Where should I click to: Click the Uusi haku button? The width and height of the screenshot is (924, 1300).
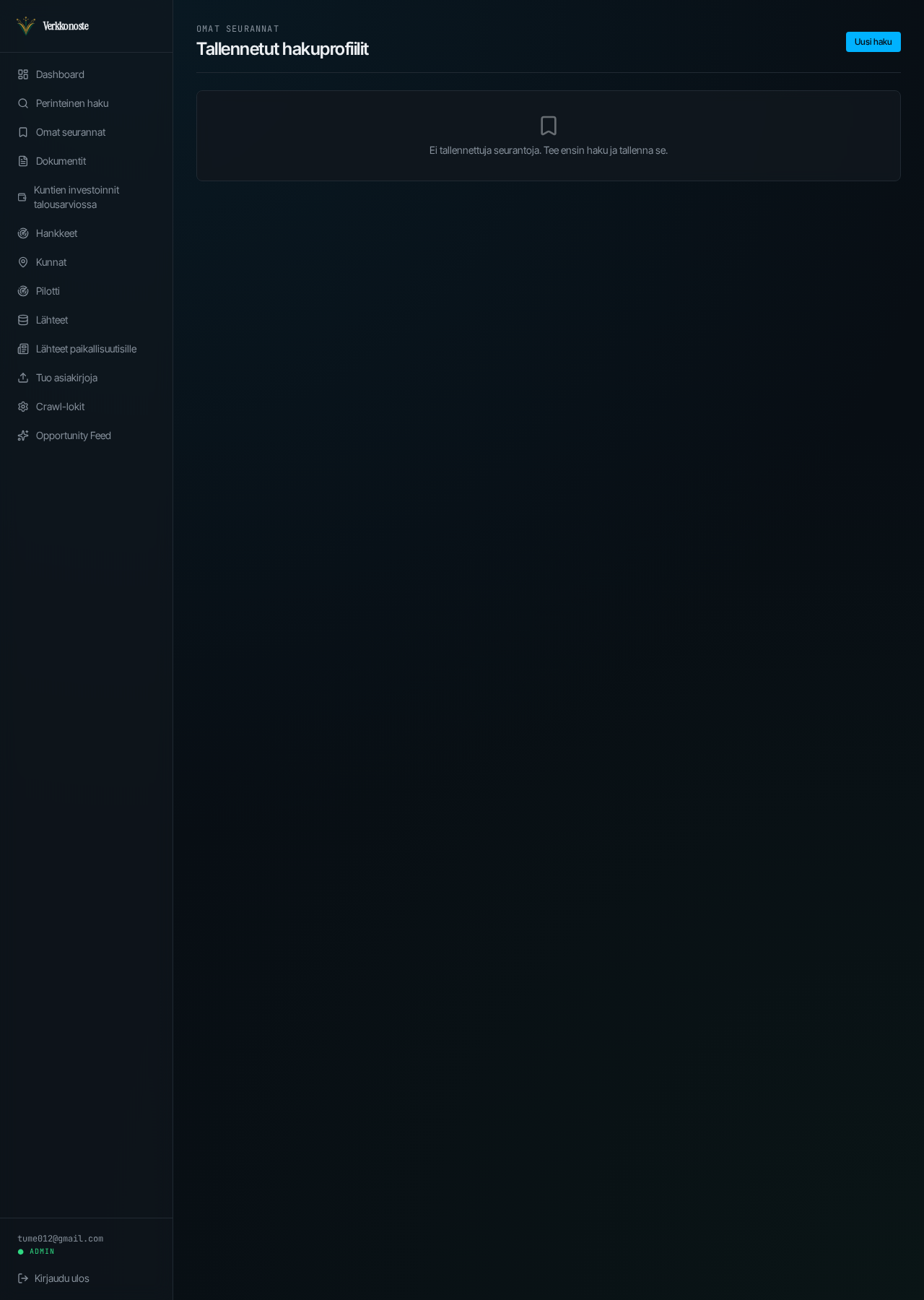pos(873,42)
